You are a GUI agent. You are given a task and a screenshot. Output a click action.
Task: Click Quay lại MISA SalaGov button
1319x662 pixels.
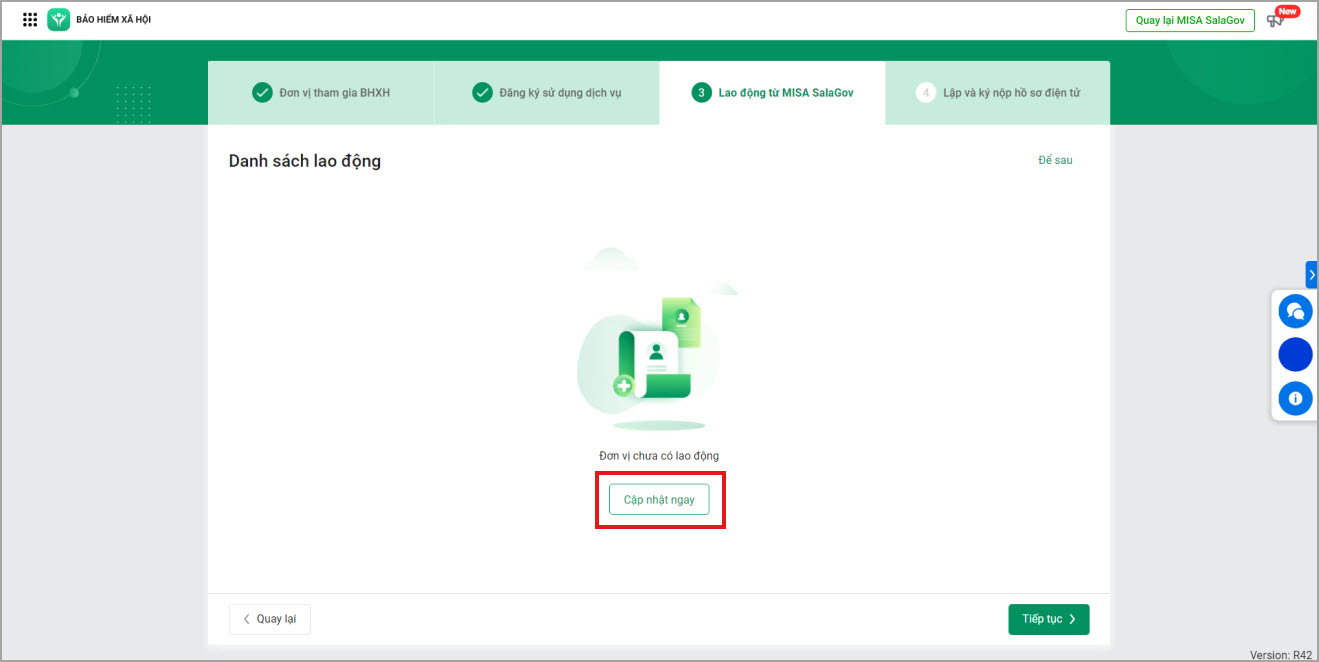tap(1189, 21)
